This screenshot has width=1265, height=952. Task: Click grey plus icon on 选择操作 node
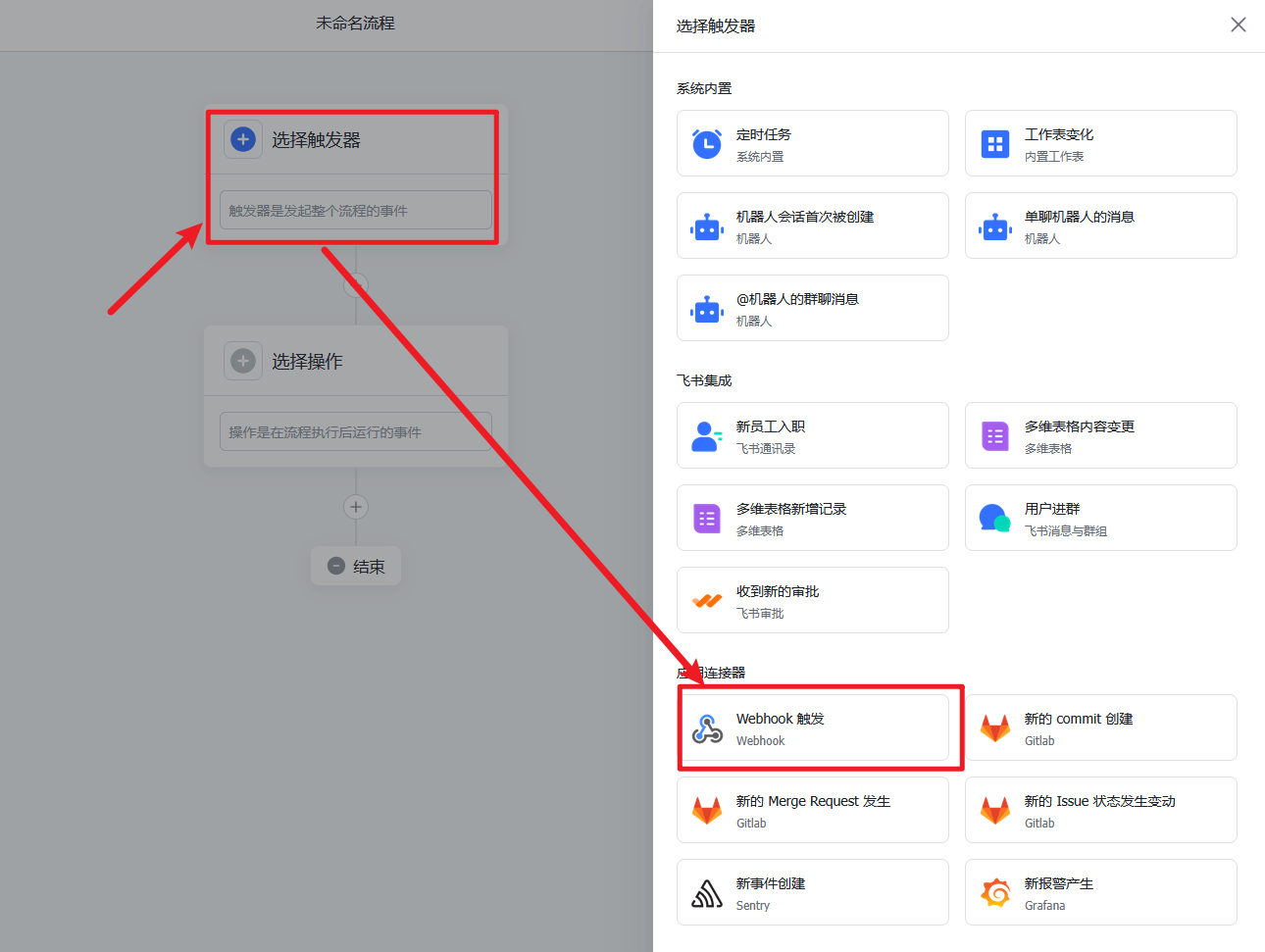(243, 361)
